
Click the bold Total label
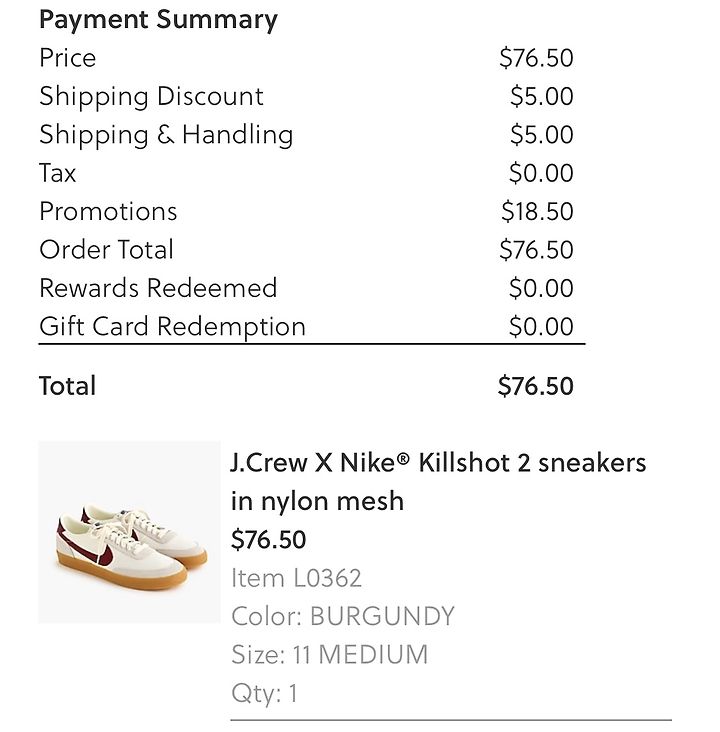click(68, 386)
